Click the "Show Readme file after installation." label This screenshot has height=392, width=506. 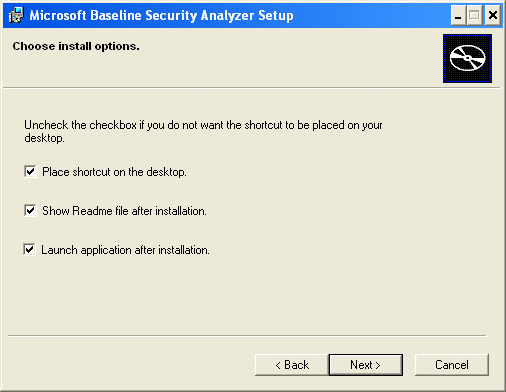(x=124, y=211)
